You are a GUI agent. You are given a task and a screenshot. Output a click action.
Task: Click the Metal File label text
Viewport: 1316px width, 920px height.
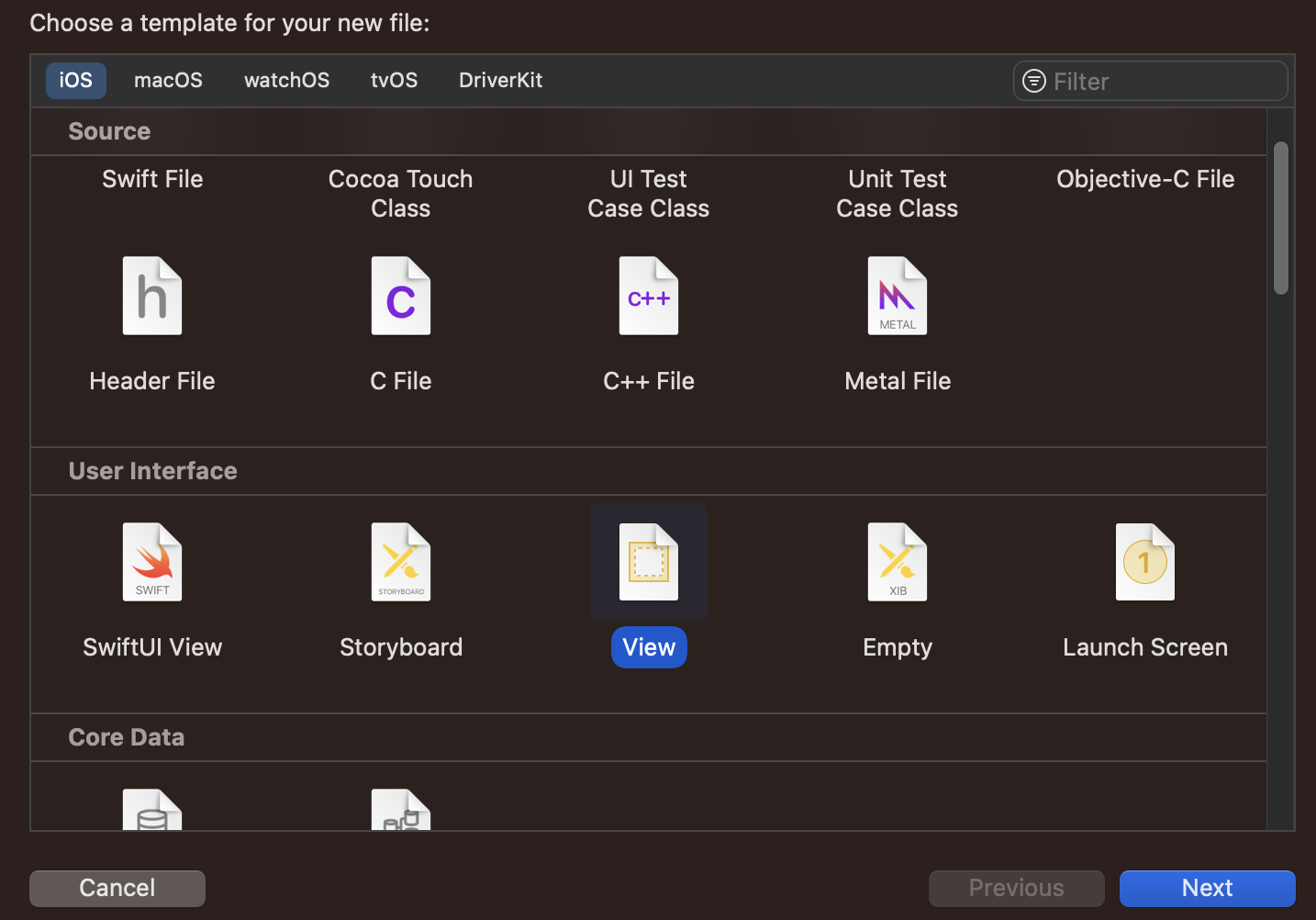pos(898,381)
